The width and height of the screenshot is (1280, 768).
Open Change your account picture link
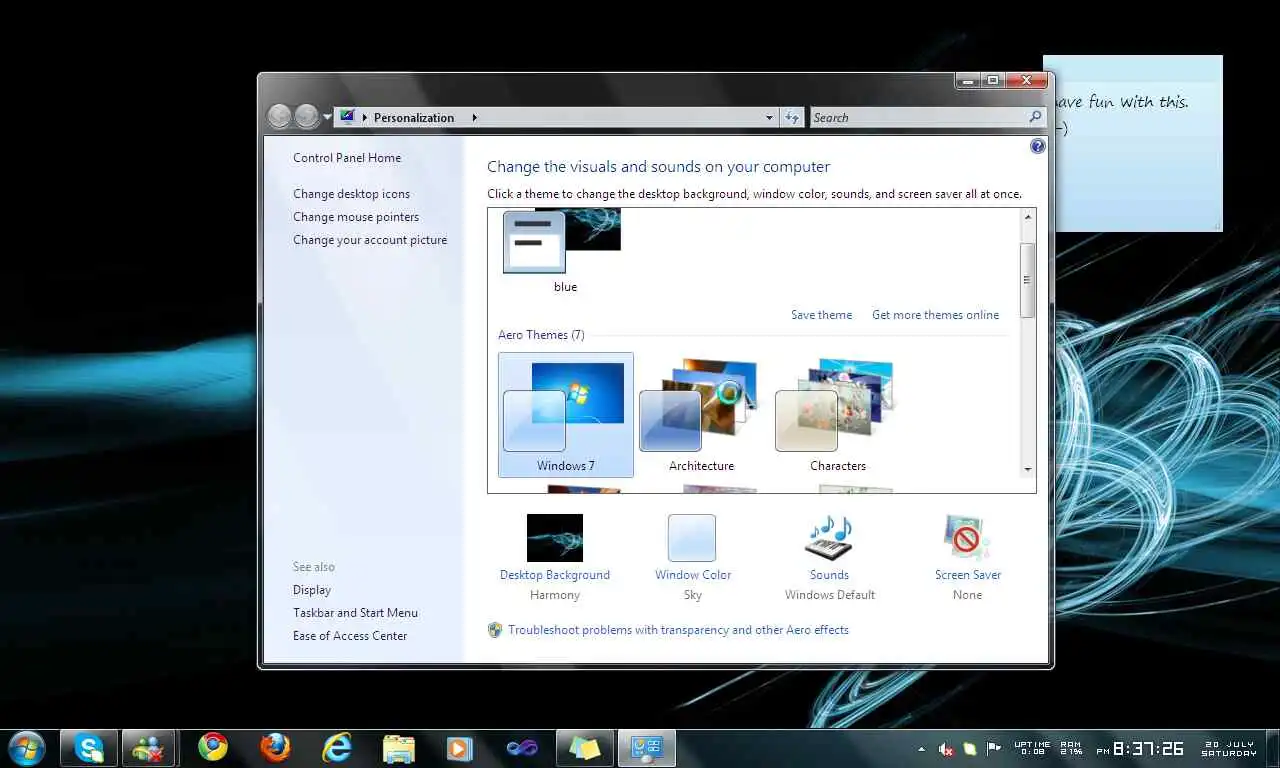click(370, 240)
